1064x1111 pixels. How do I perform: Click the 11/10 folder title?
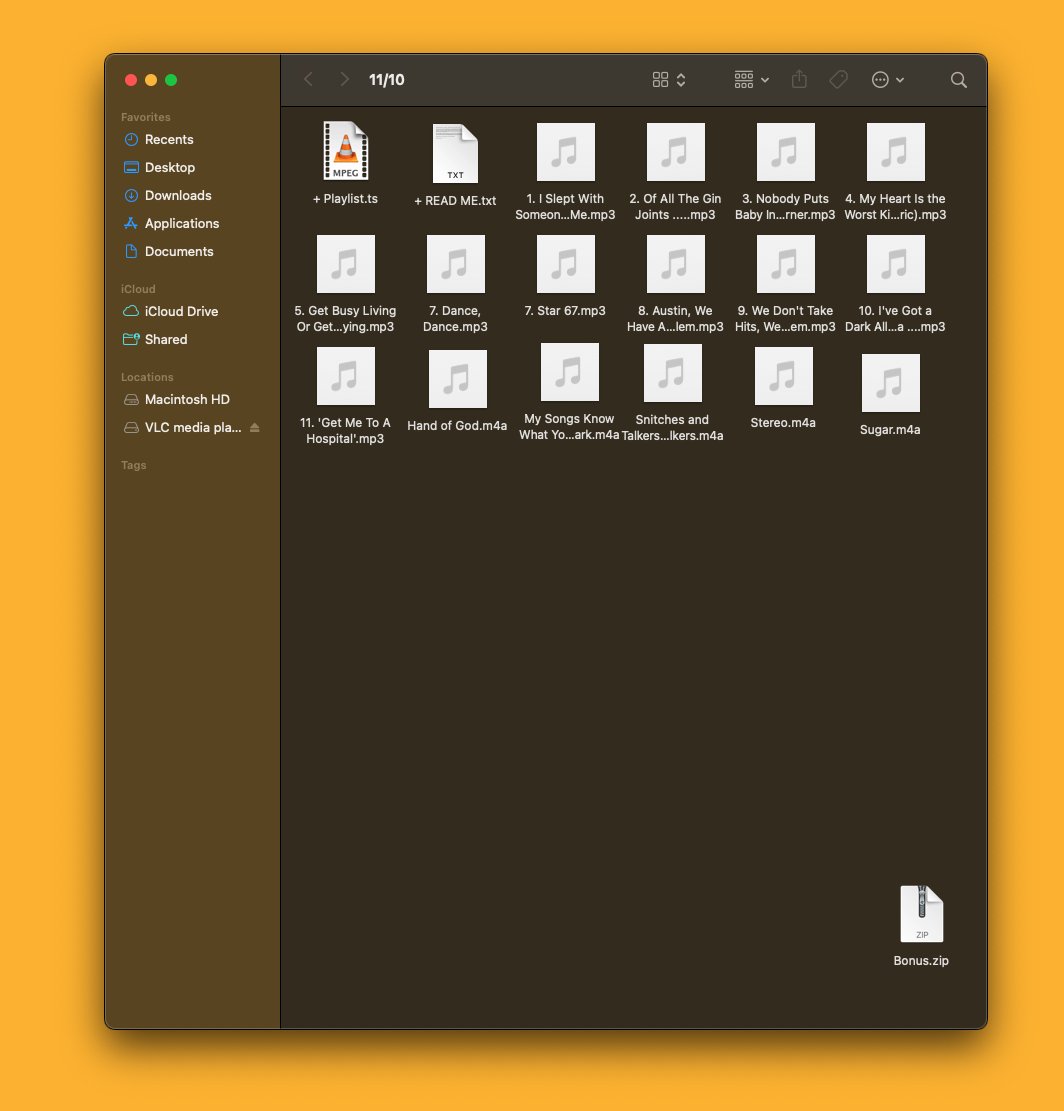386,79
